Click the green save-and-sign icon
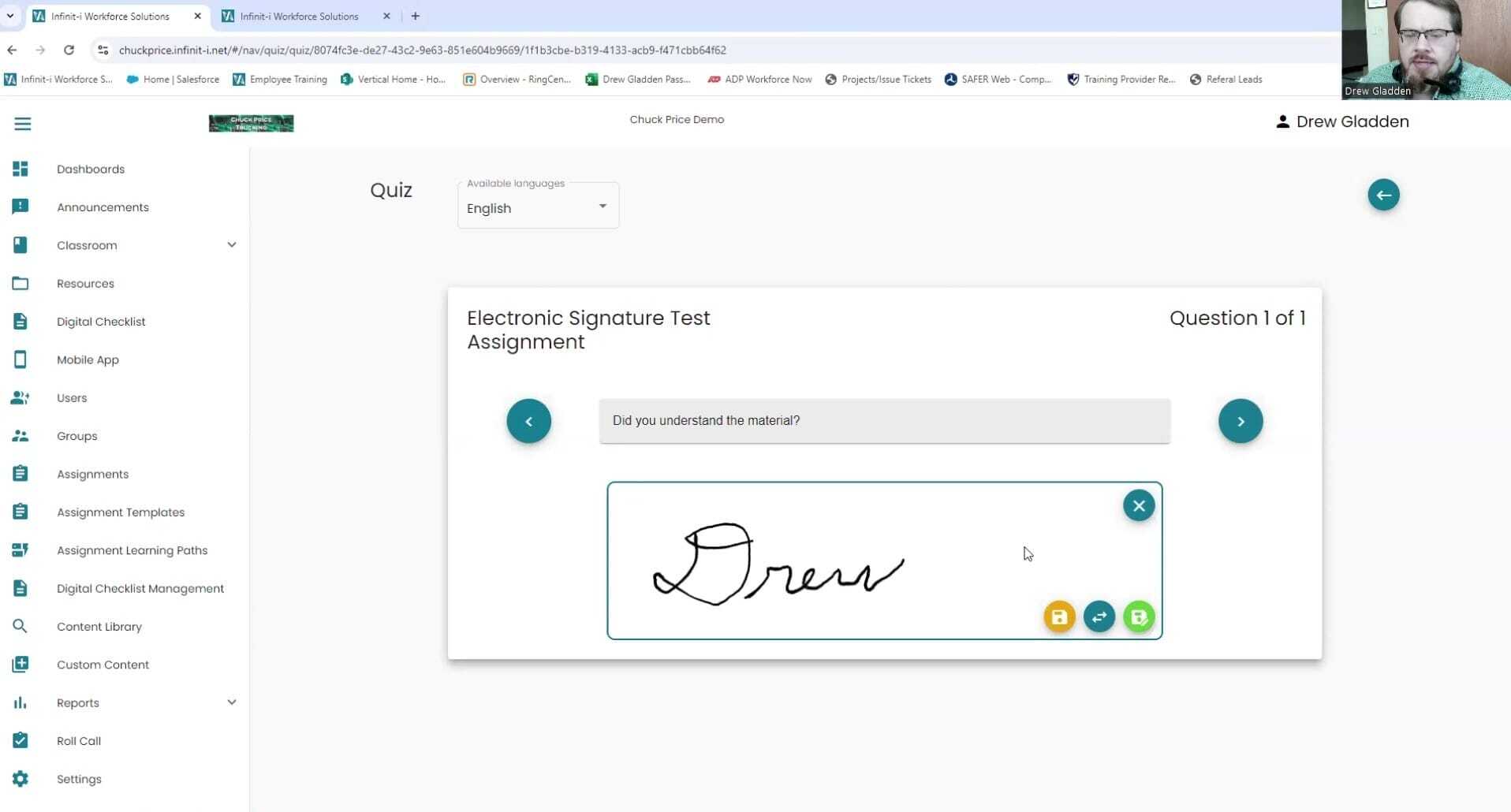This screenshot has width=1511, height=812. (x=1139, y=616)
